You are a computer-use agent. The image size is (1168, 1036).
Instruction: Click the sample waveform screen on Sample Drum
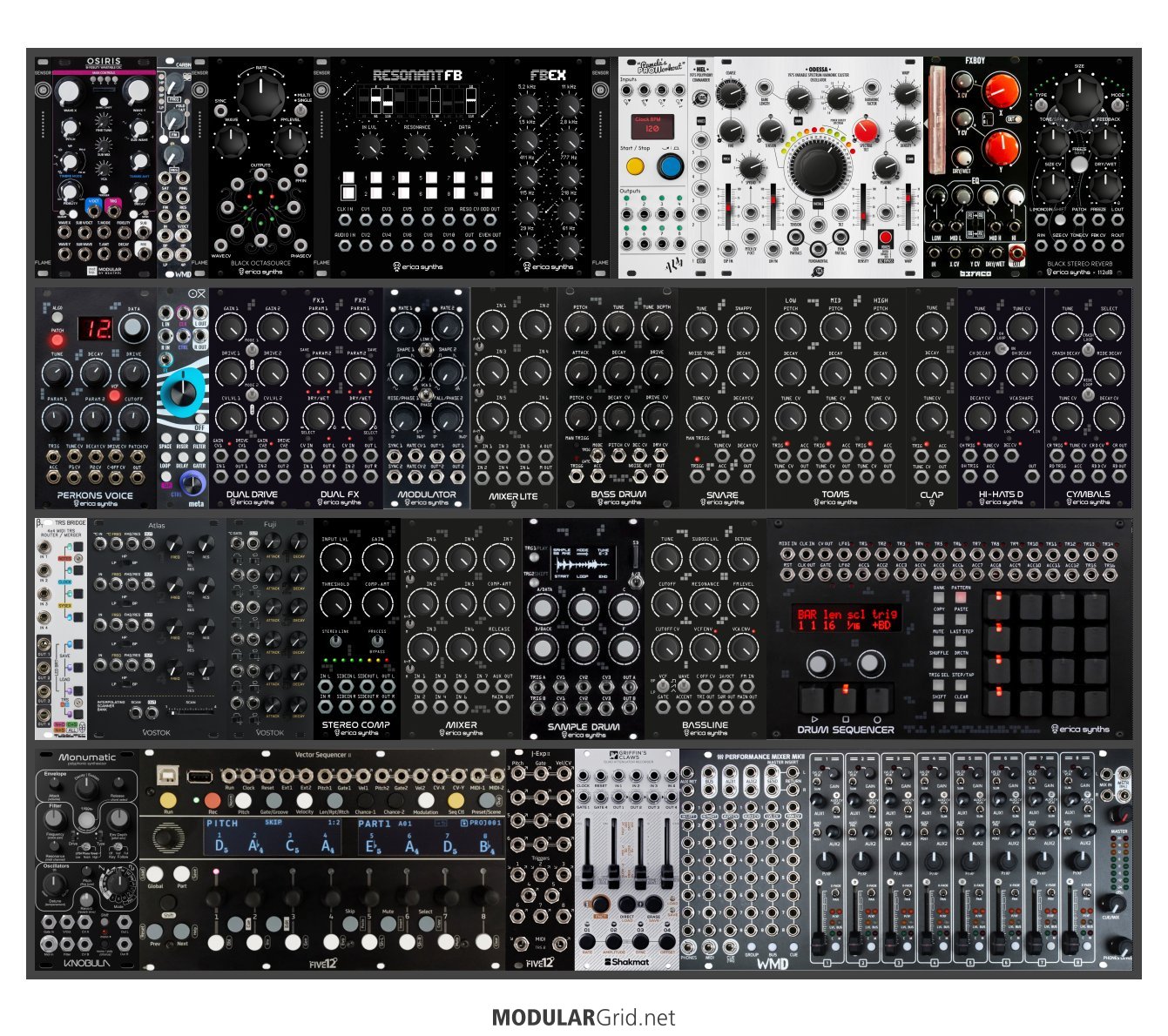point(584,562)
